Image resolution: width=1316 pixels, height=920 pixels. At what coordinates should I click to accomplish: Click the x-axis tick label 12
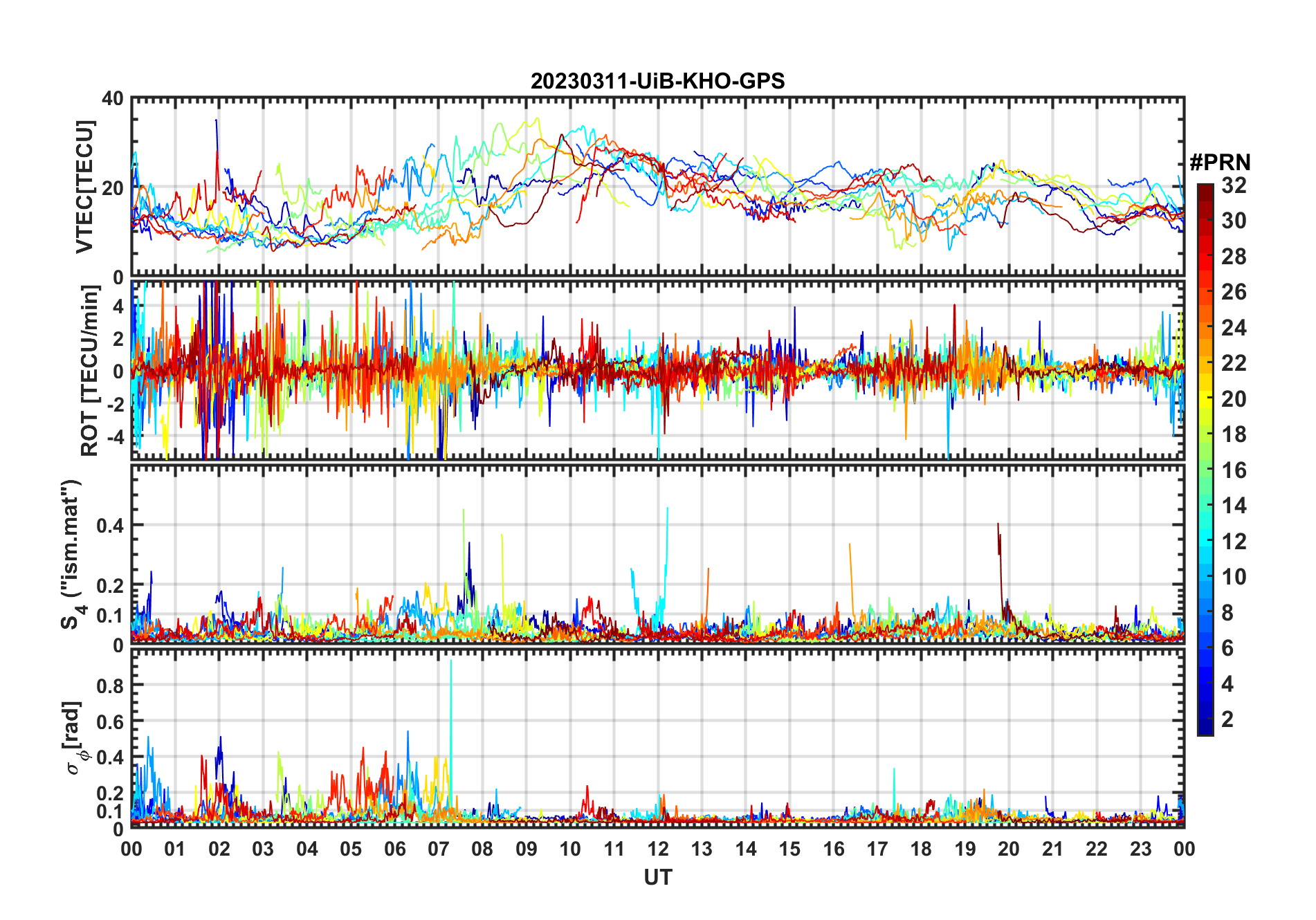pos(657,849)
